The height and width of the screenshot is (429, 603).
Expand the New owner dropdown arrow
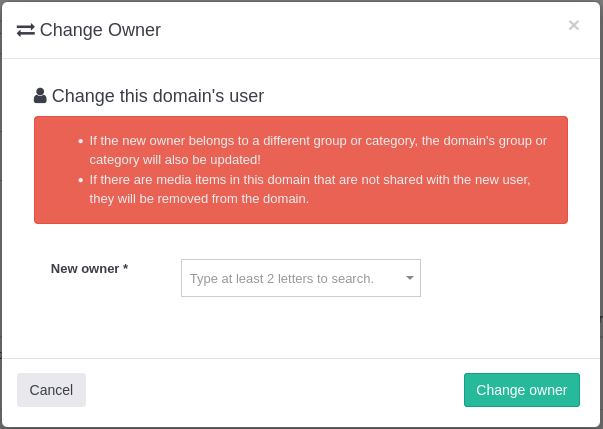[409, 278]
